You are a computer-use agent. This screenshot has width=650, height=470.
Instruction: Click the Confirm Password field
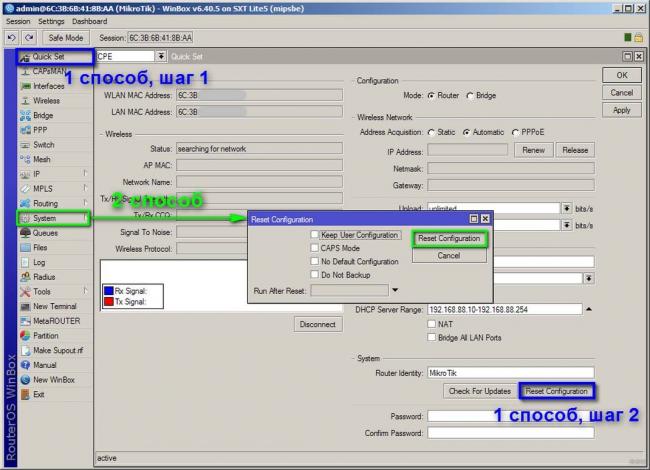point(510,433)
